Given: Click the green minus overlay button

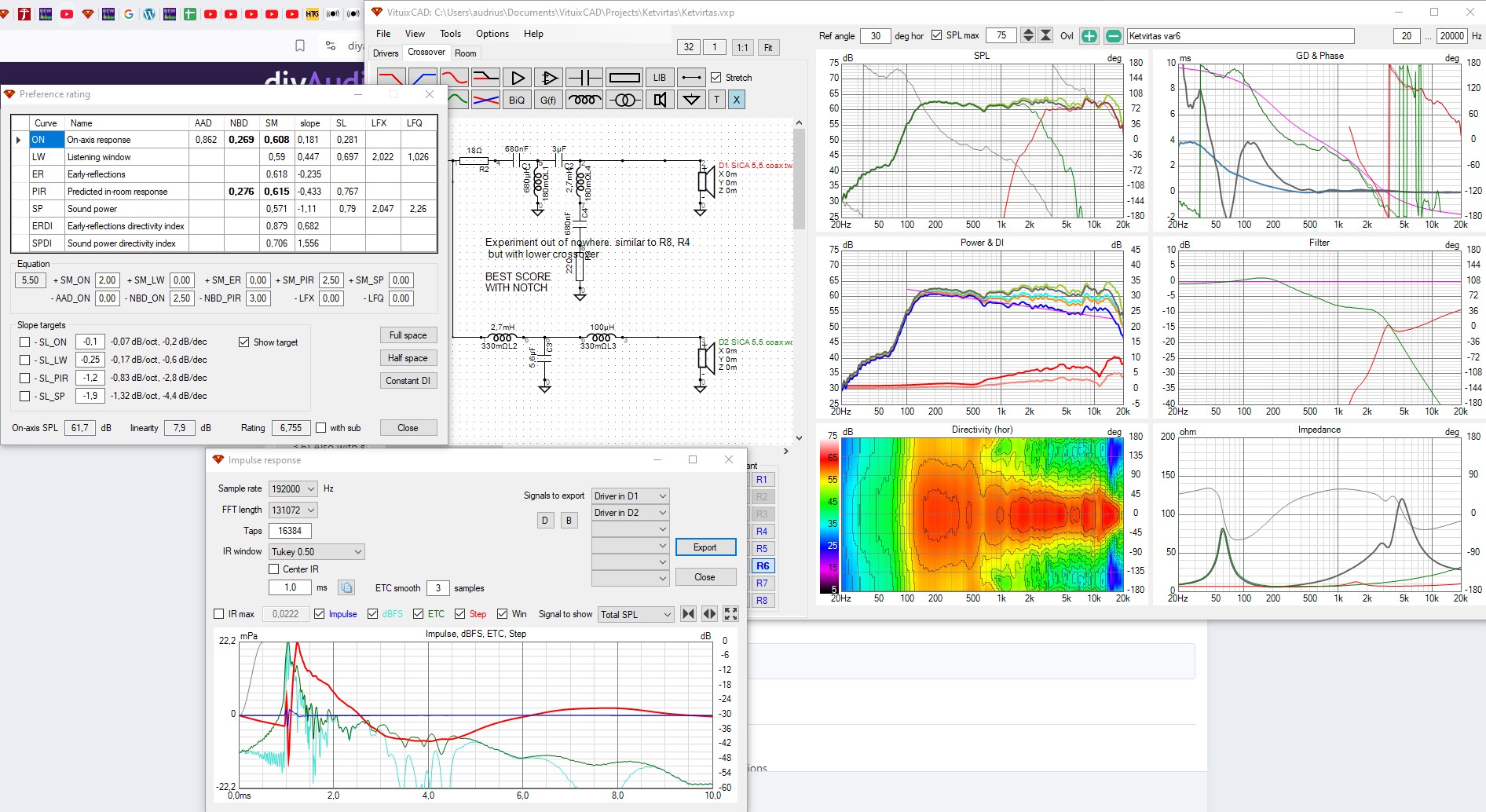Looking at the screenshot, I should click(x=1114, y=36).
